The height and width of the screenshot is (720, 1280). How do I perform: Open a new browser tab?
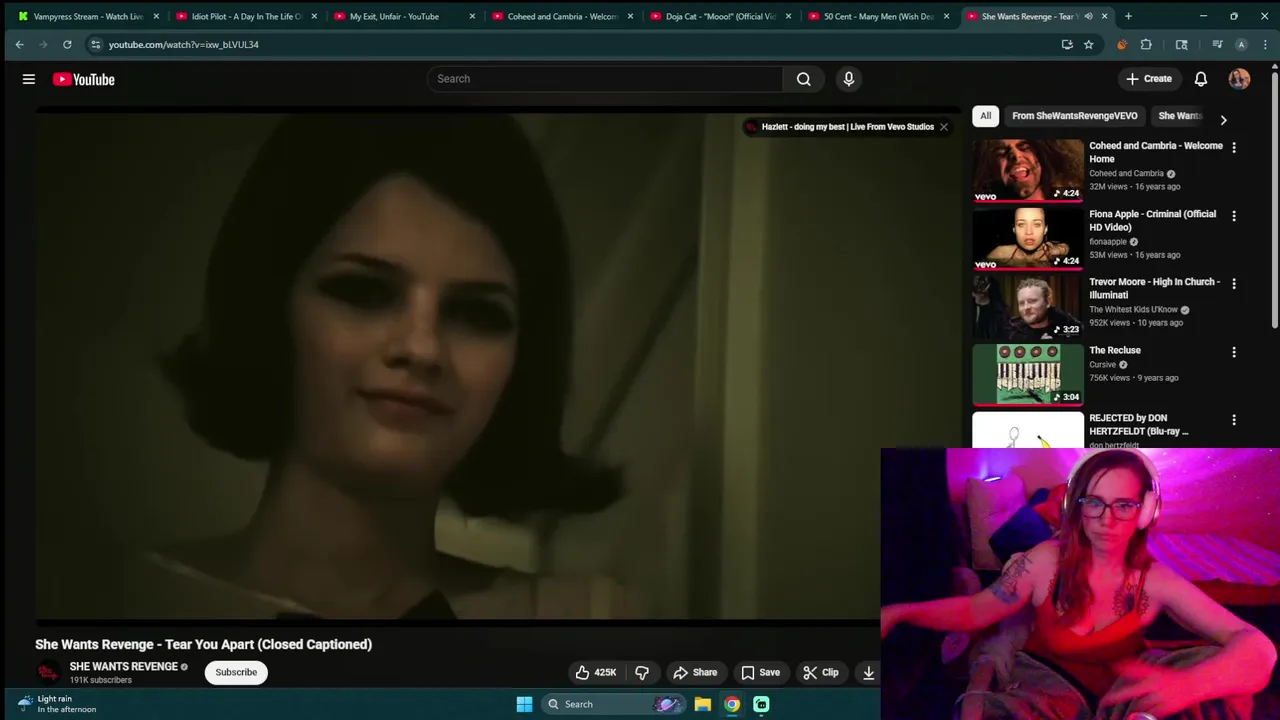click(1128, 16)
